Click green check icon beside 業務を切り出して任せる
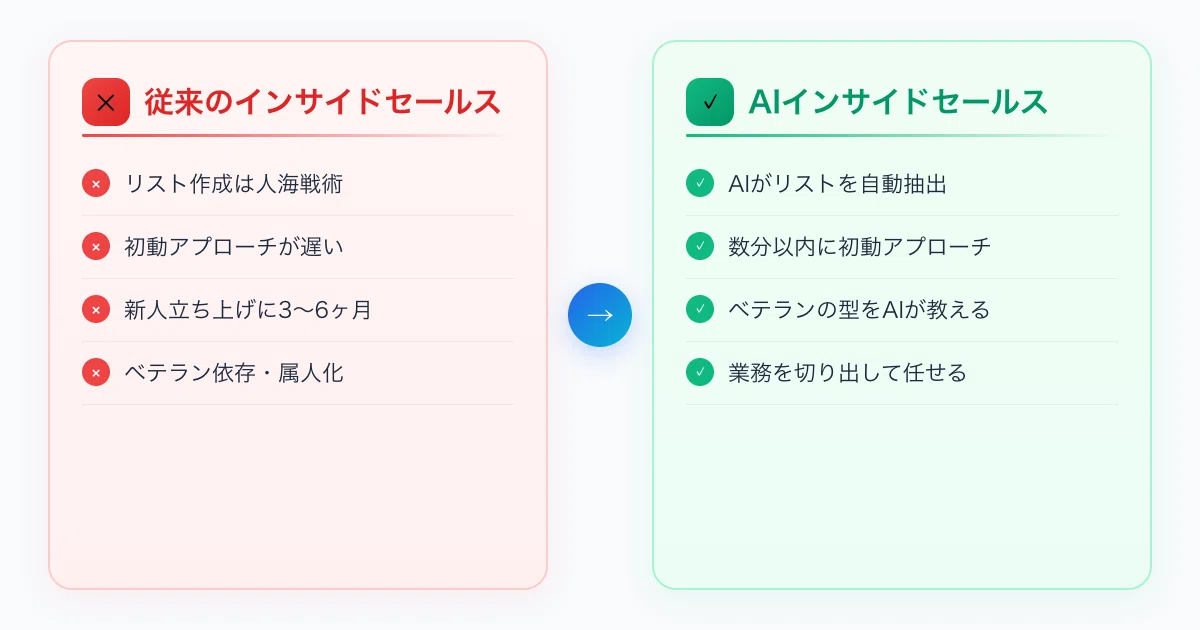Screen dimensions: 1200x630 pos(700,373)
